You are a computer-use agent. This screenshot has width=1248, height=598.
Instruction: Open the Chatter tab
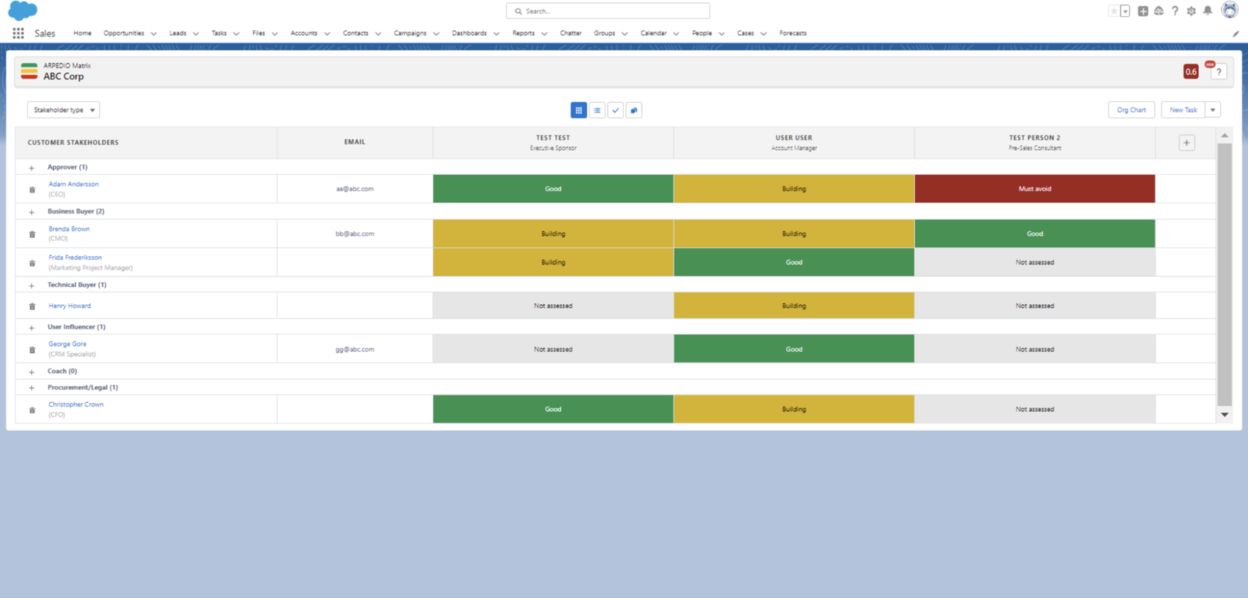571,33
